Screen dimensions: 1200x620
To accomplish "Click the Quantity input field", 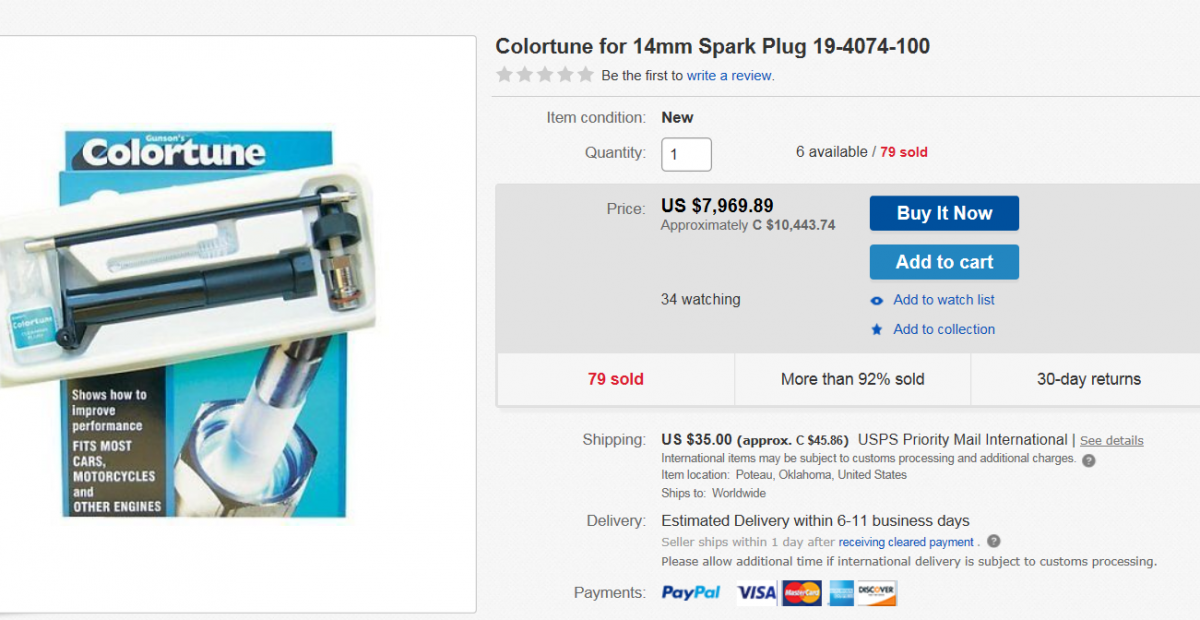I will 686,154.
